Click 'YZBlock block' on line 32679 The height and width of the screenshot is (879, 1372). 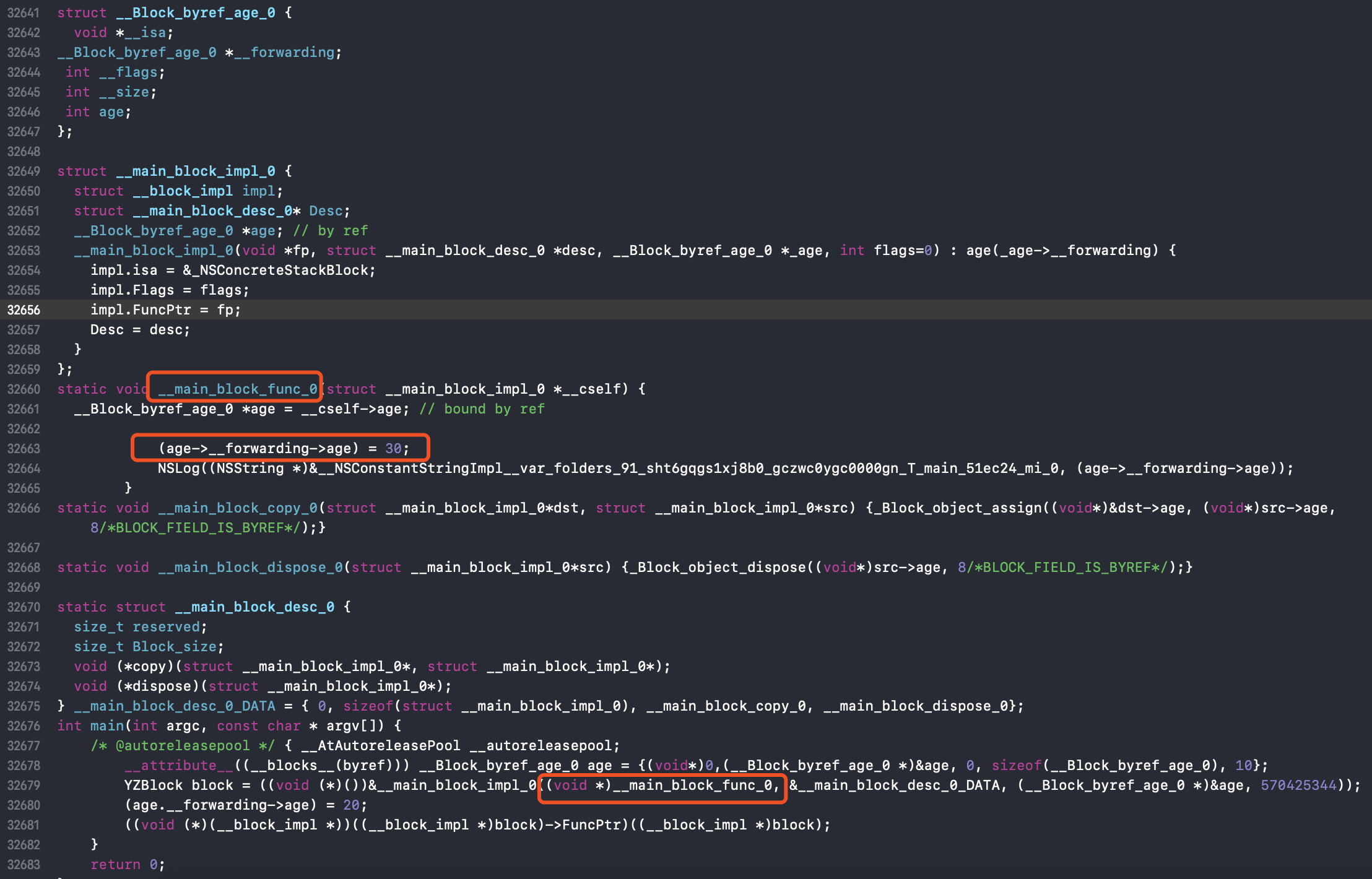tap(178, 786)
